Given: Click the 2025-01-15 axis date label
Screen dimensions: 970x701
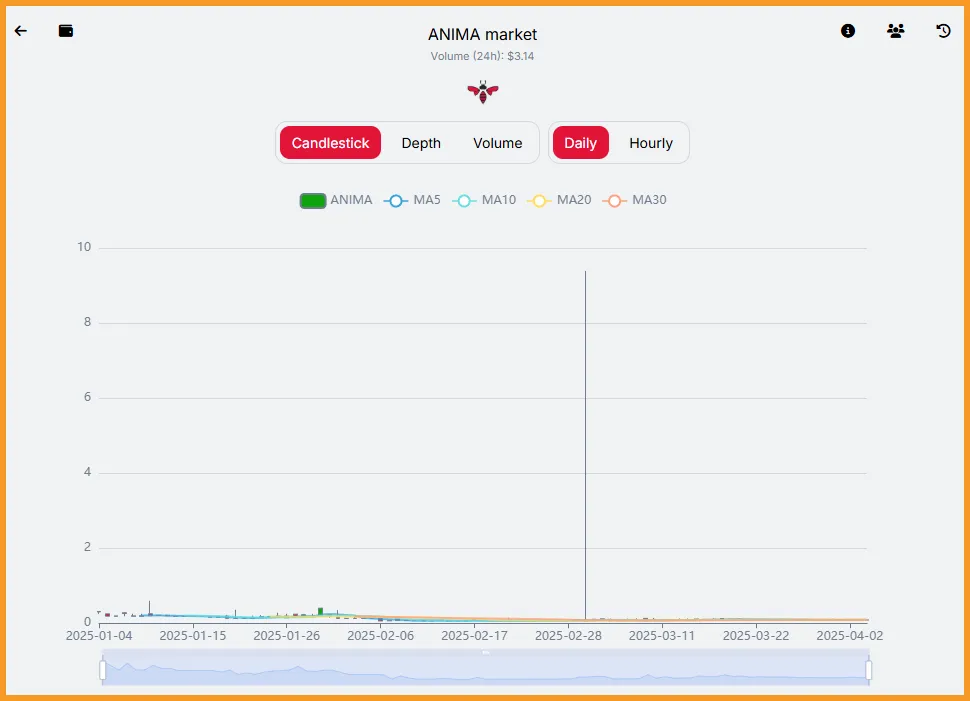Looking at the screenshot, I should pyautogui.click(x=193, y=636).
